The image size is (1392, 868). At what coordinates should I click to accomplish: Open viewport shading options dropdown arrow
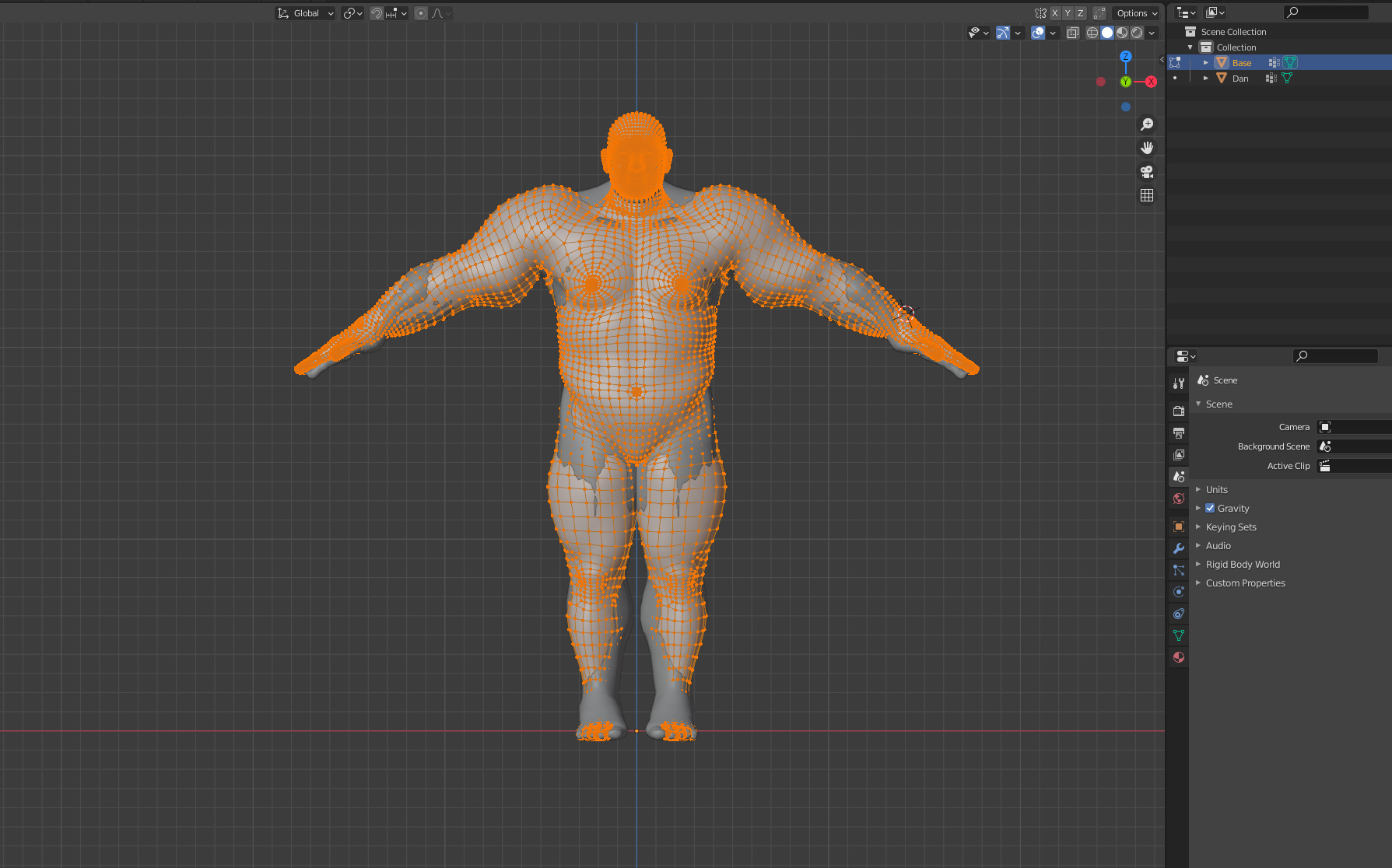(x=1152, y=33)
